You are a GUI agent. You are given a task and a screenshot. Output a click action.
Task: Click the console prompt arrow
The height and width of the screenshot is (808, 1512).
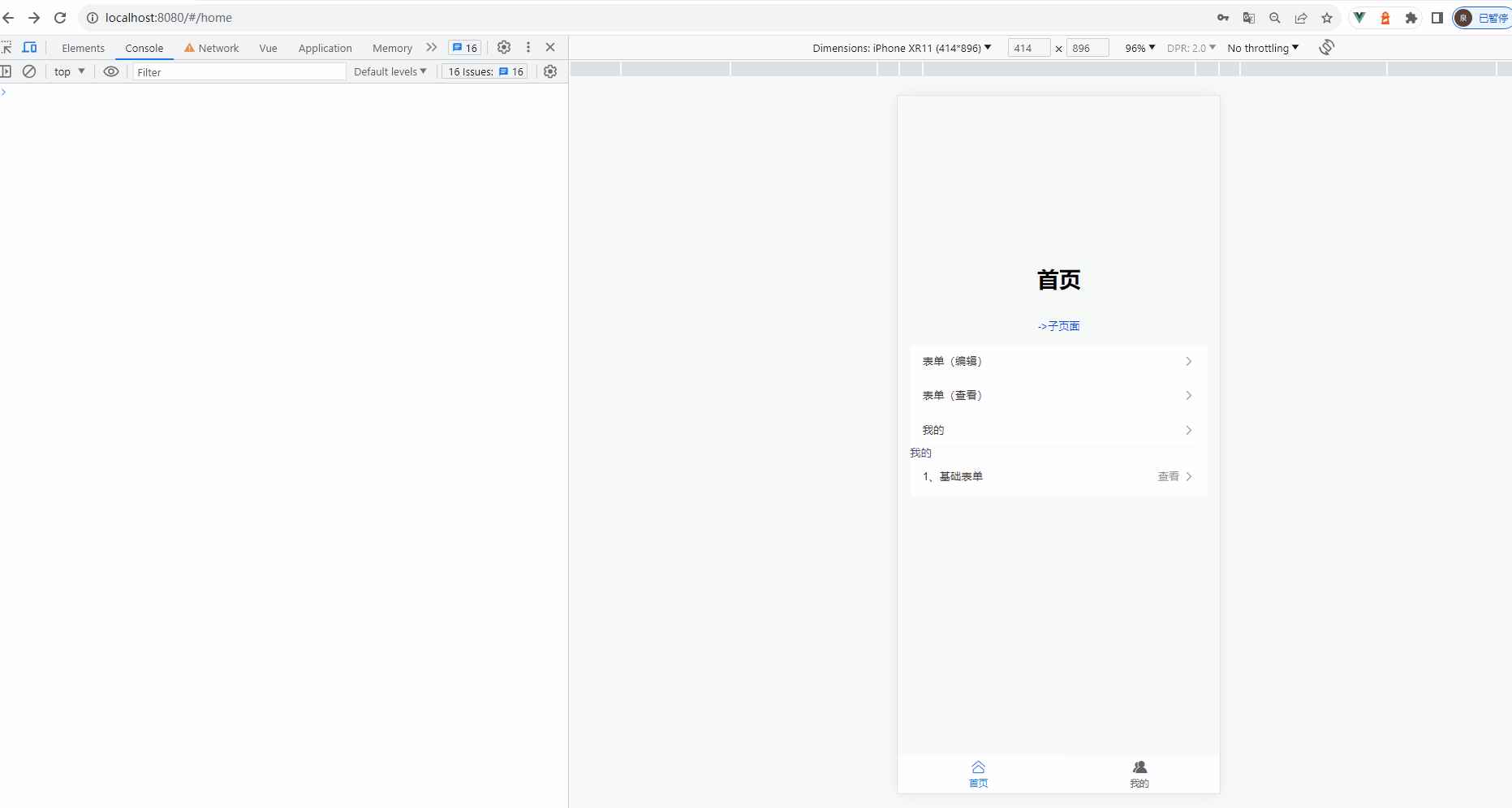click(3, 92)
